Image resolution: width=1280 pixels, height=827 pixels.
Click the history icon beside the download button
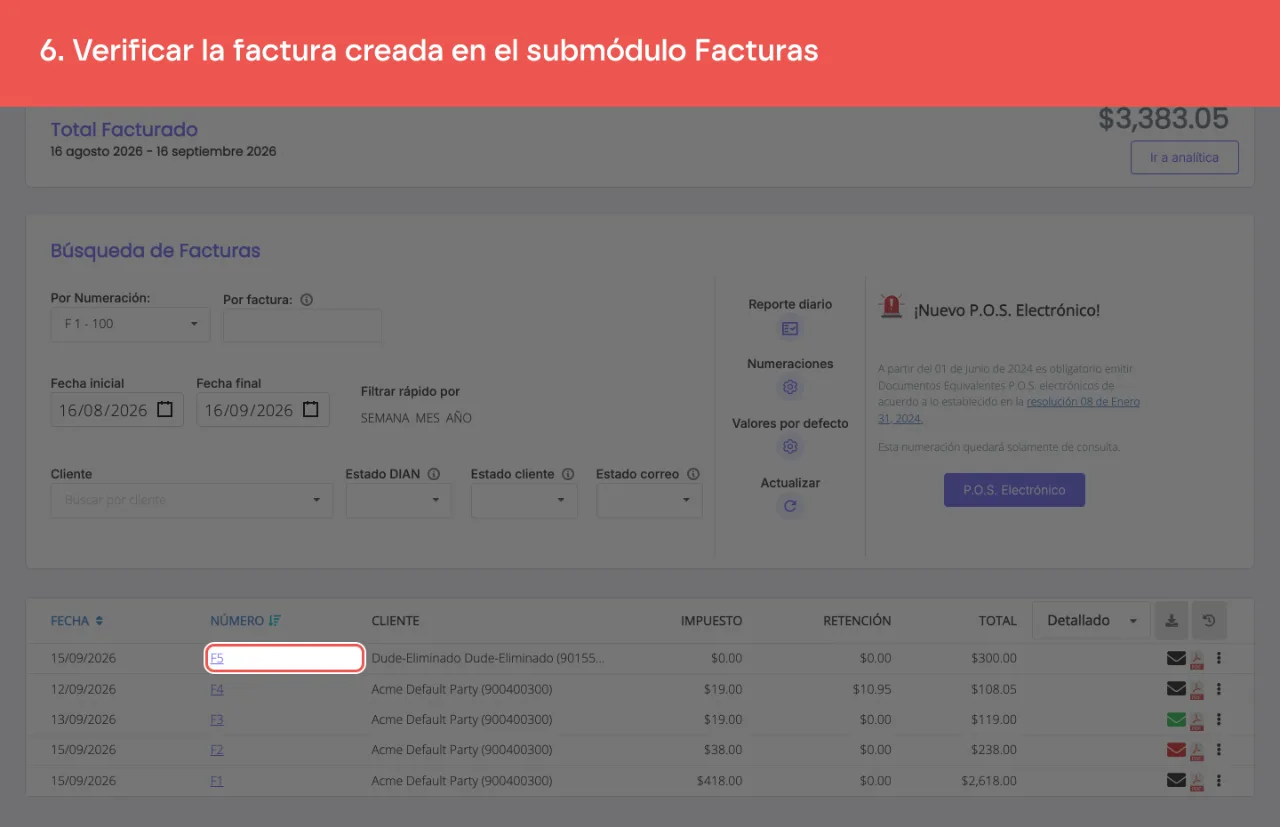[x=1209, y=621]
